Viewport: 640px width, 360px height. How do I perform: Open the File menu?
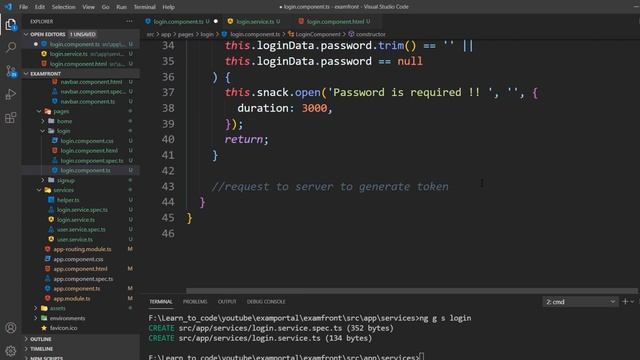pyautogui.click(x=23, y=7)
